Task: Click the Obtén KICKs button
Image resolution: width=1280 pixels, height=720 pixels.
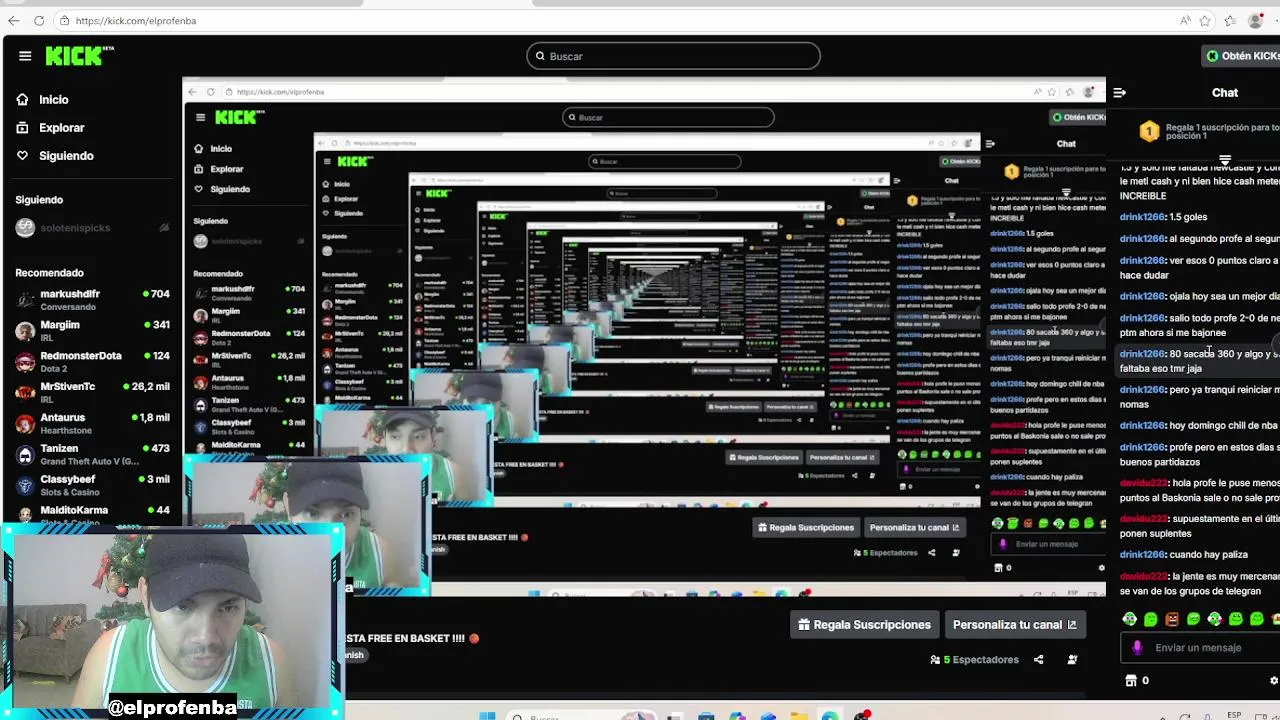Action: [1242, 56]
